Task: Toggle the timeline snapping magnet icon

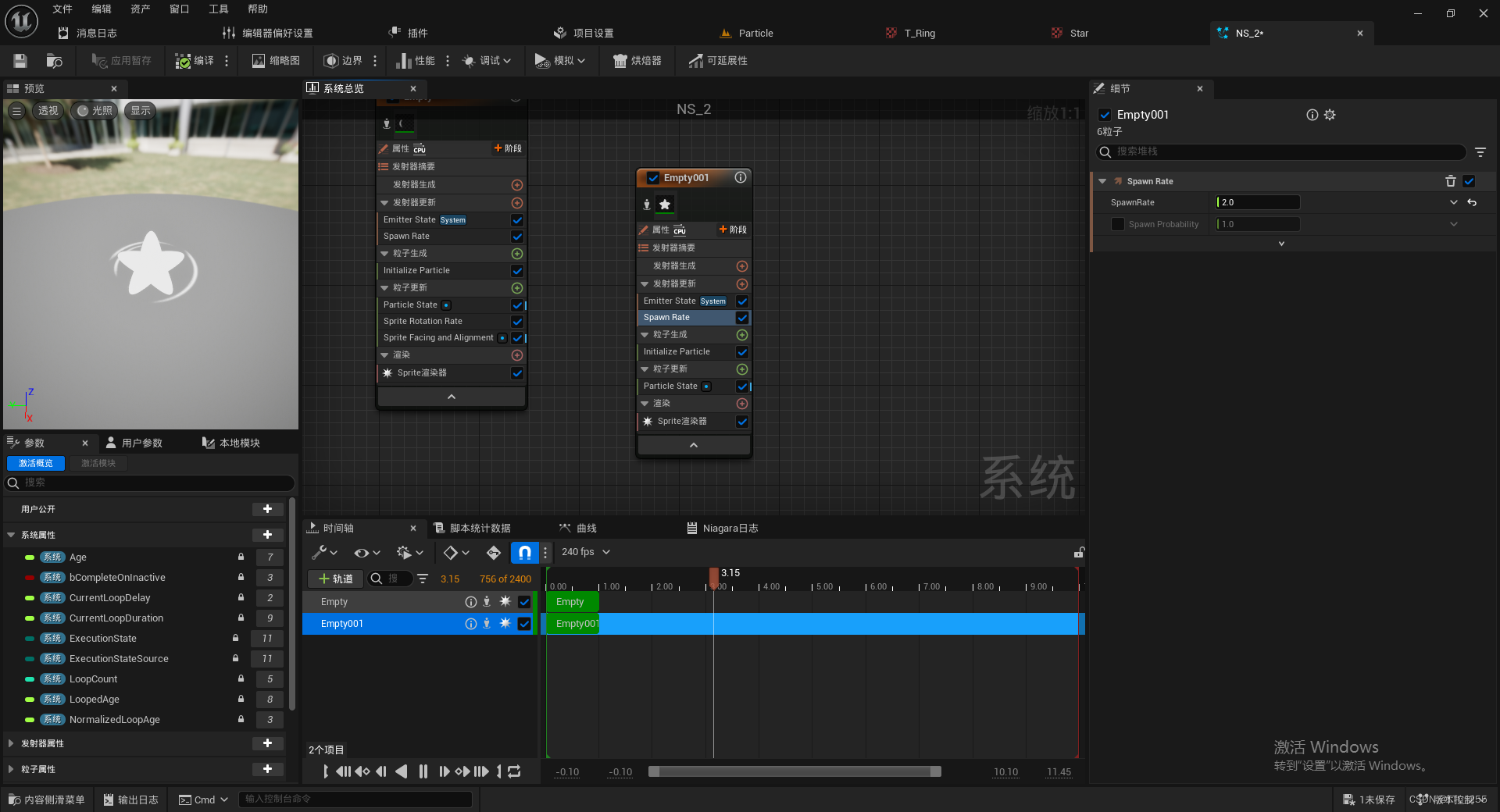Action: 525,553
